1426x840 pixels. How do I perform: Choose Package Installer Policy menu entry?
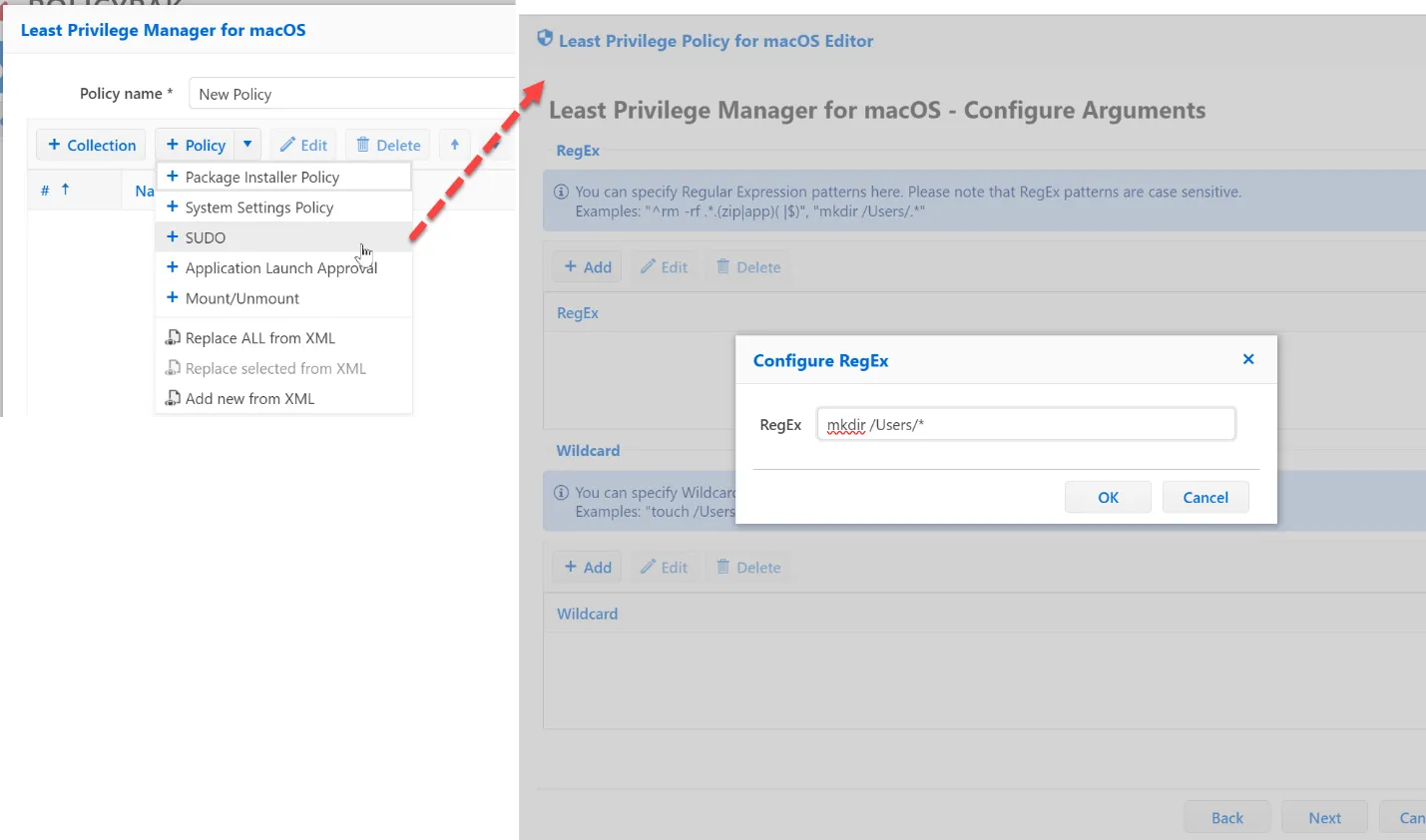coord(261,177)
